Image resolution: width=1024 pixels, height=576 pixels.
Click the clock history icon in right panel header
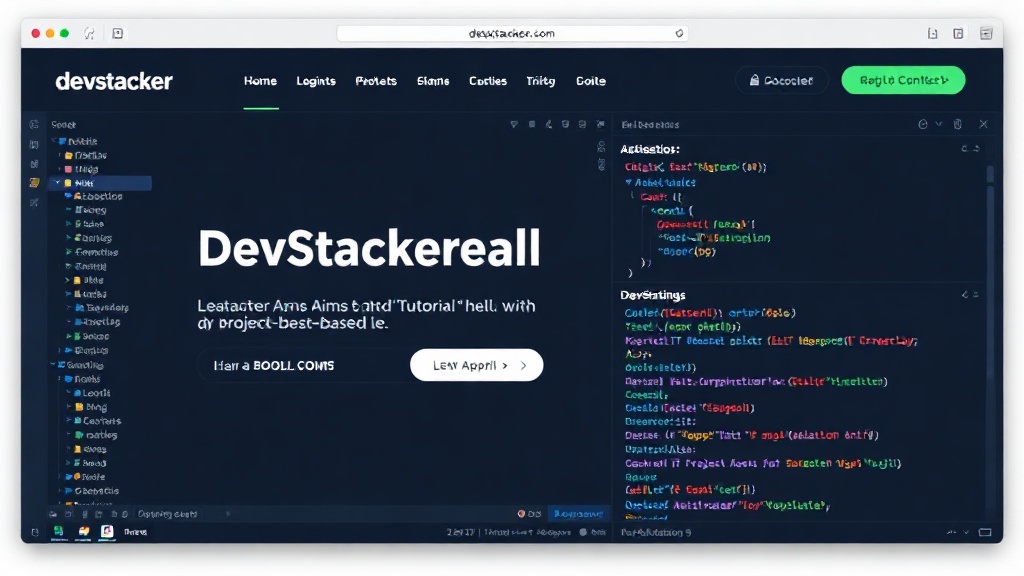click(x=923, y=124)
